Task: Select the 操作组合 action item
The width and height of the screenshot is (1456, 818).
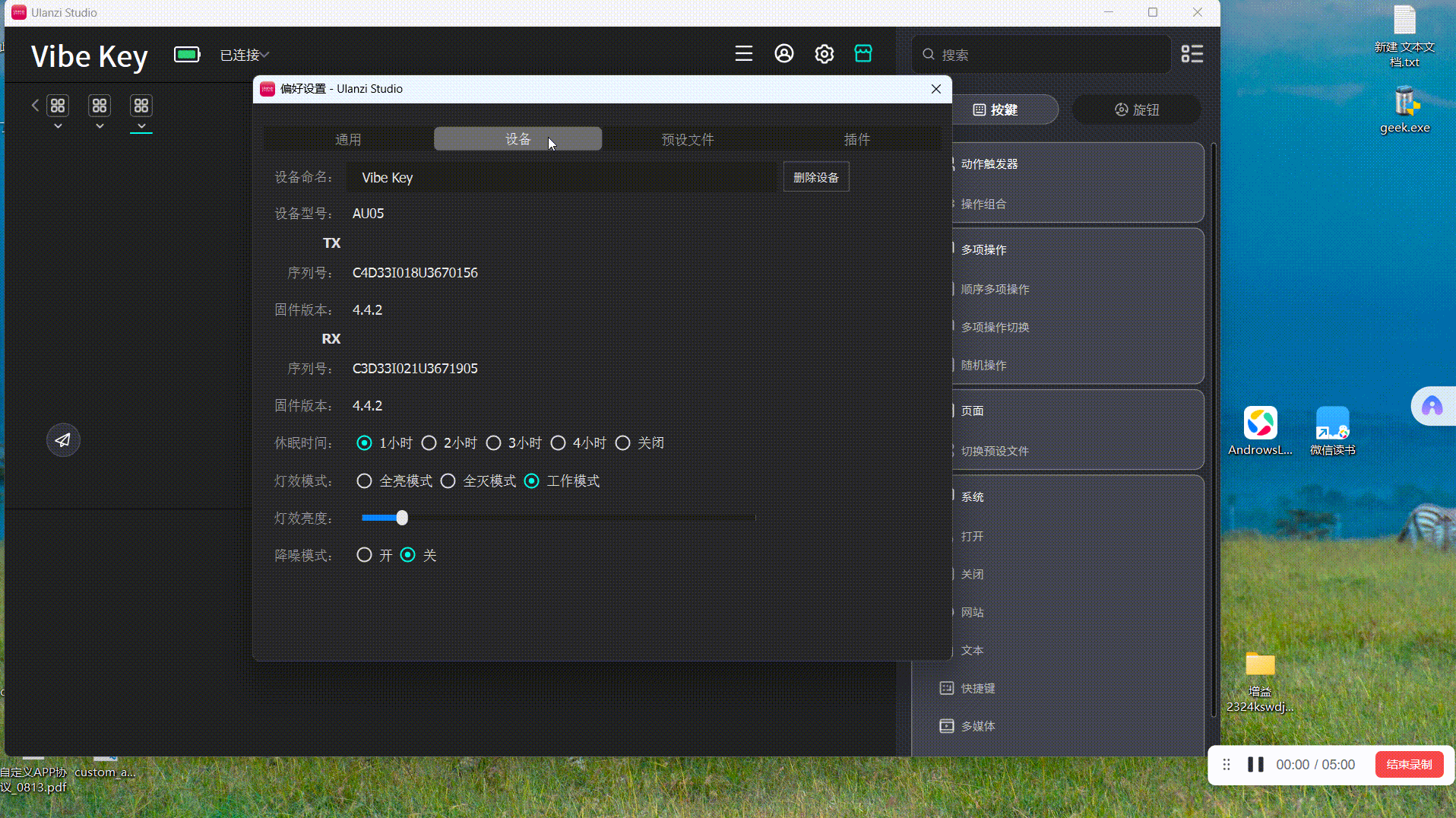Action: click(983, 204)
